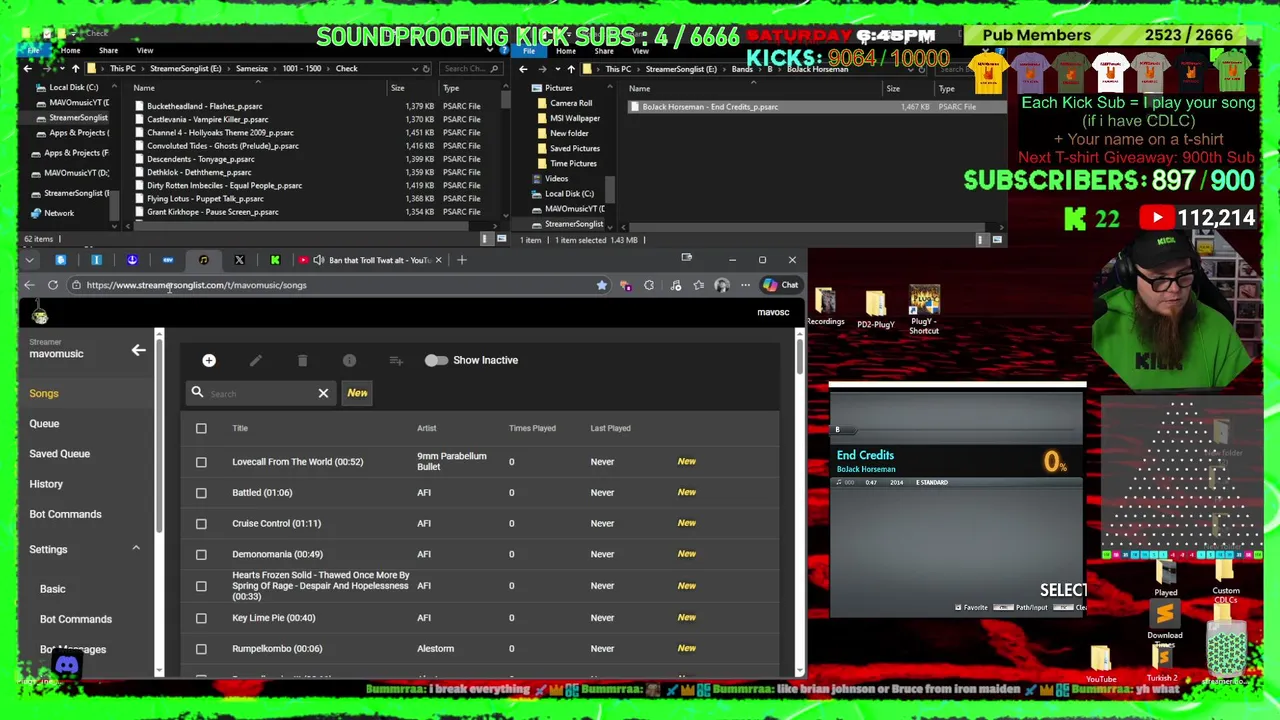Click the Discord icon at bottom left

[67, 665]
